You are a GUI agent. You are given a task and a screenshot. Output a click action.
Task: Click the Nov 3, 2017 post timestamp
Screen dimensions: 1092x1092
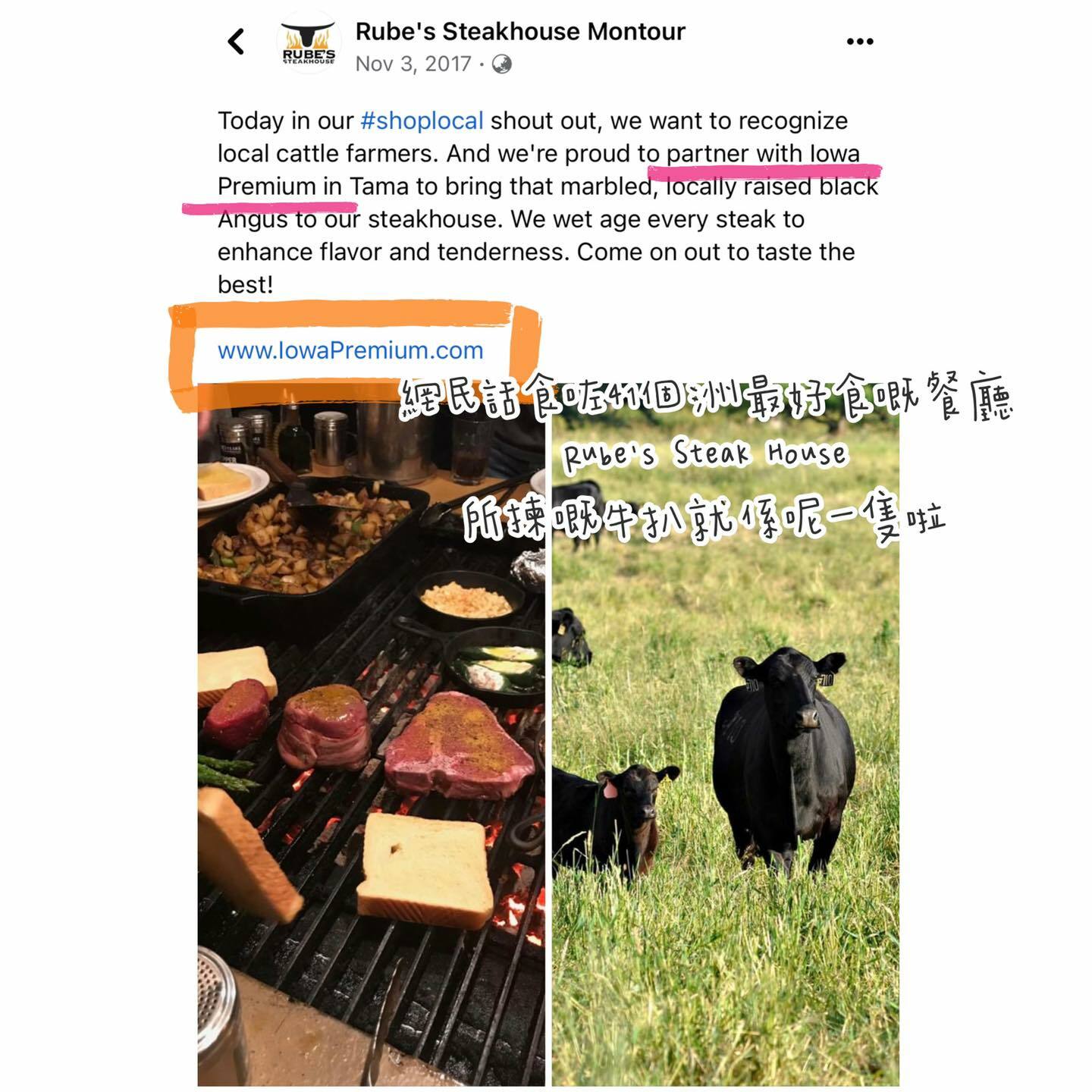click(x=413, y=64)
